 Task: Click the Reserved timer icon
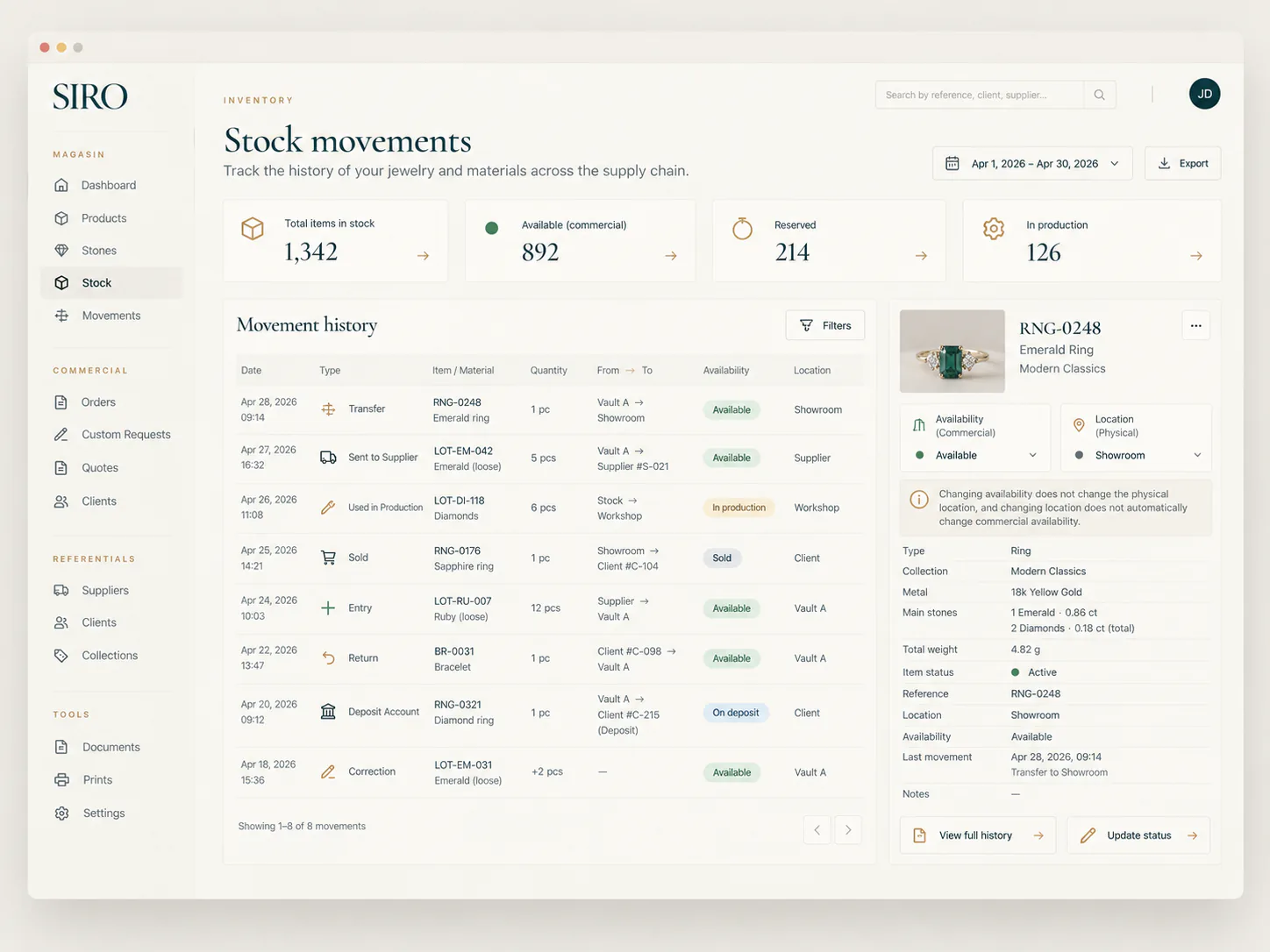pyautogui.click(x=742, y=229)
